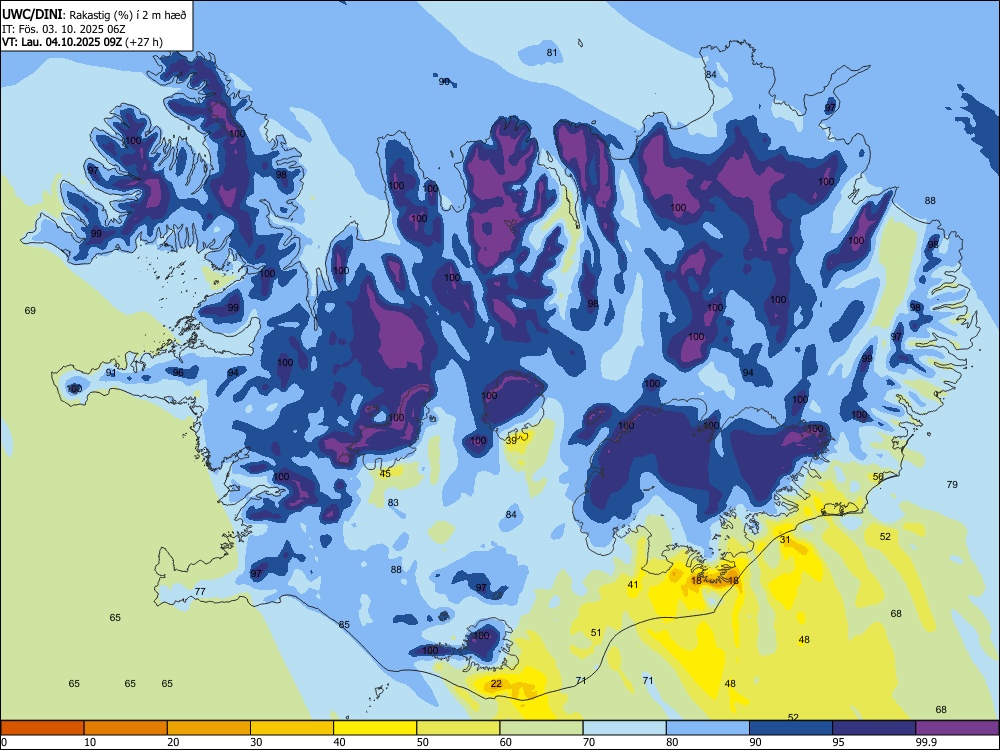Click the humidity value '69' off west coast
Image resolution: width=1000 pixels, height=750 pixels.
(30, 311)
